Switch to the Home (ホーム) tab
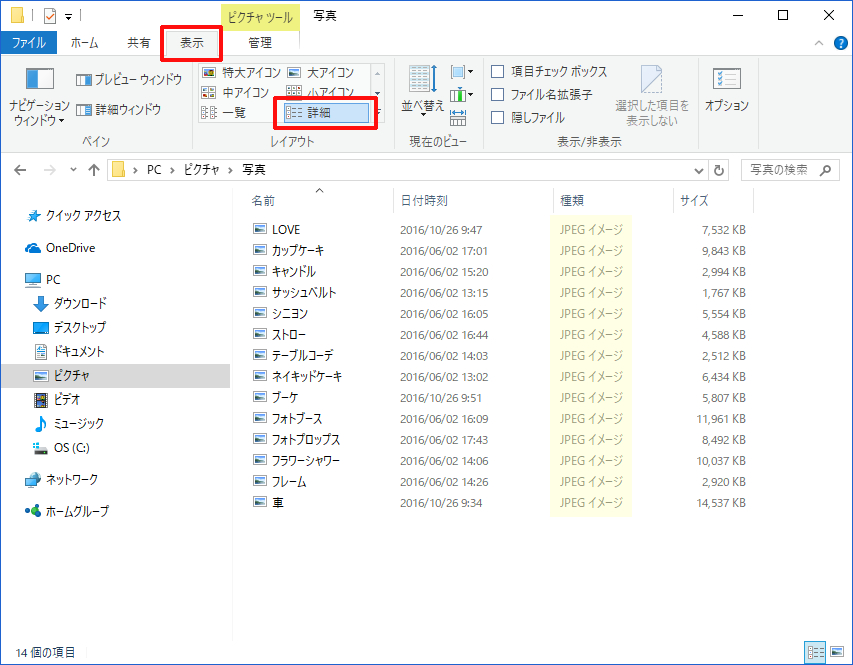The width and height of the screenshot is (853, 665). pyautogui.click(x=84, y=43)
